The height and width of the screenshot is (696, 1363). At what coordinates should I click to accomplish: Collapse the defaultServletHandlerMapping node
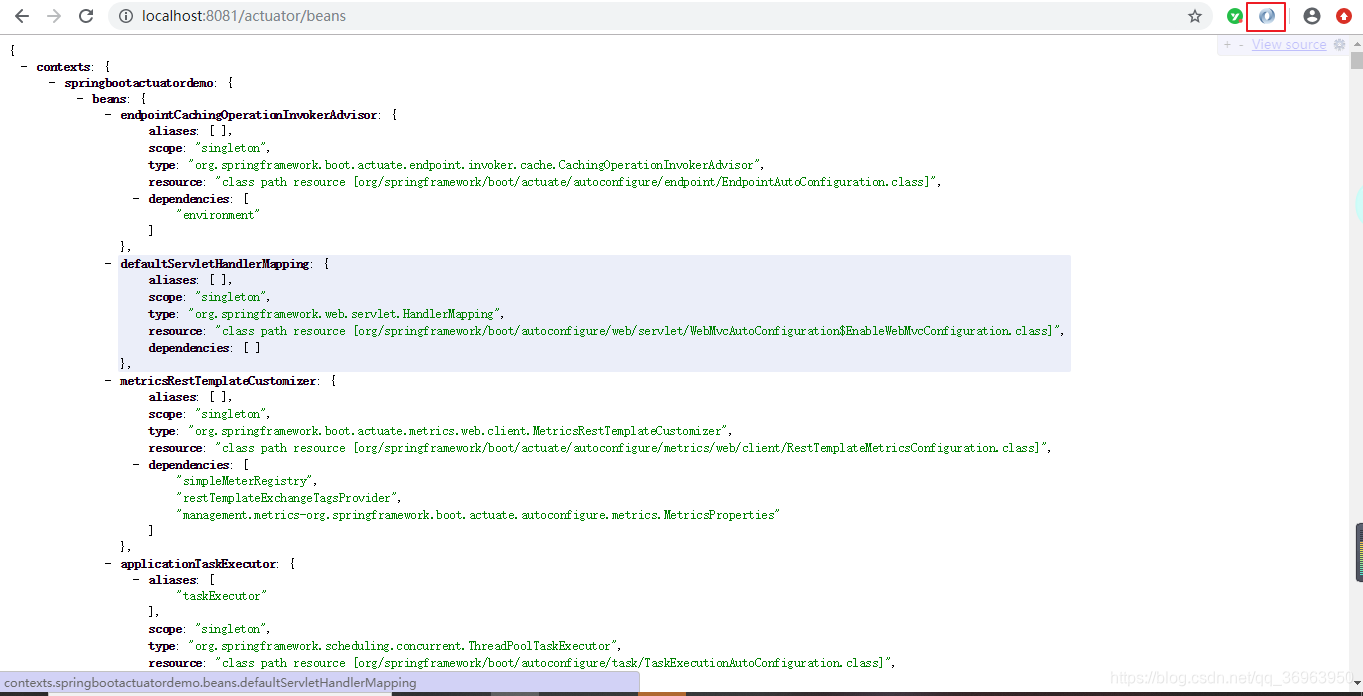109,264
